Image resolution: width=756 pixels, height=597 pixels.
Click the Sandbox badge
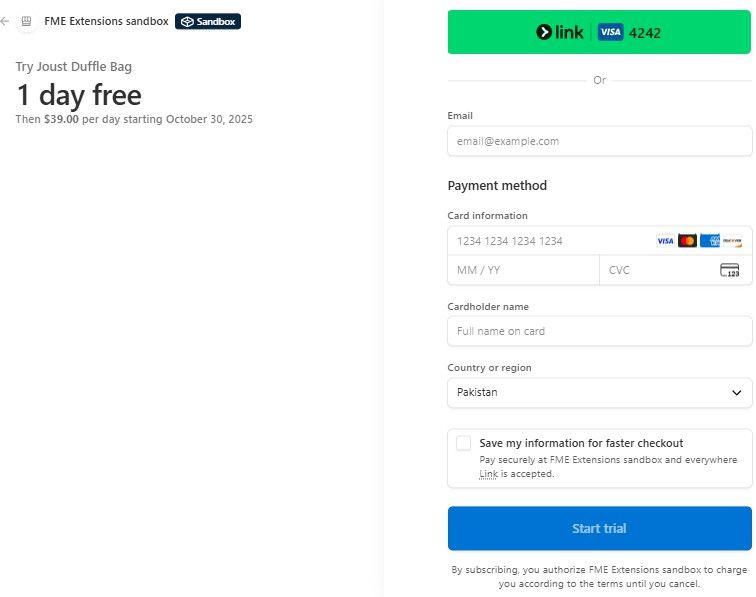(x=208, y=21)
